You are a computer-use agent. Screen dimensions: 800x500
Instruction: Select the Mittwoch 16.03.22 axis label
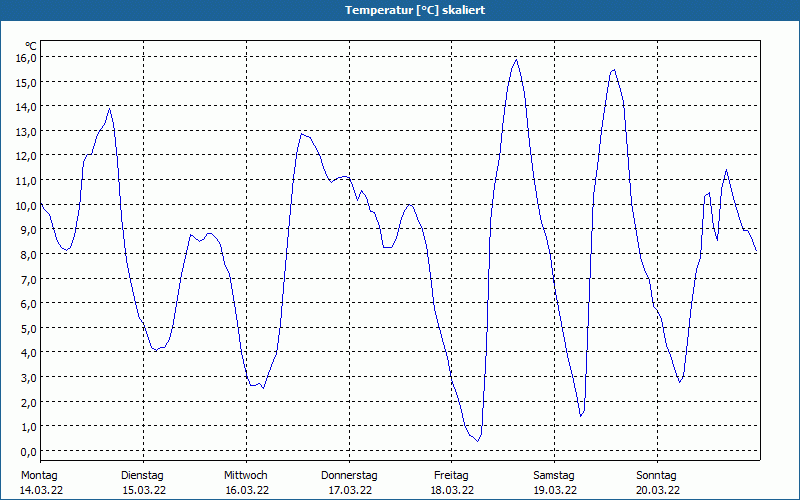coord(246,483)
